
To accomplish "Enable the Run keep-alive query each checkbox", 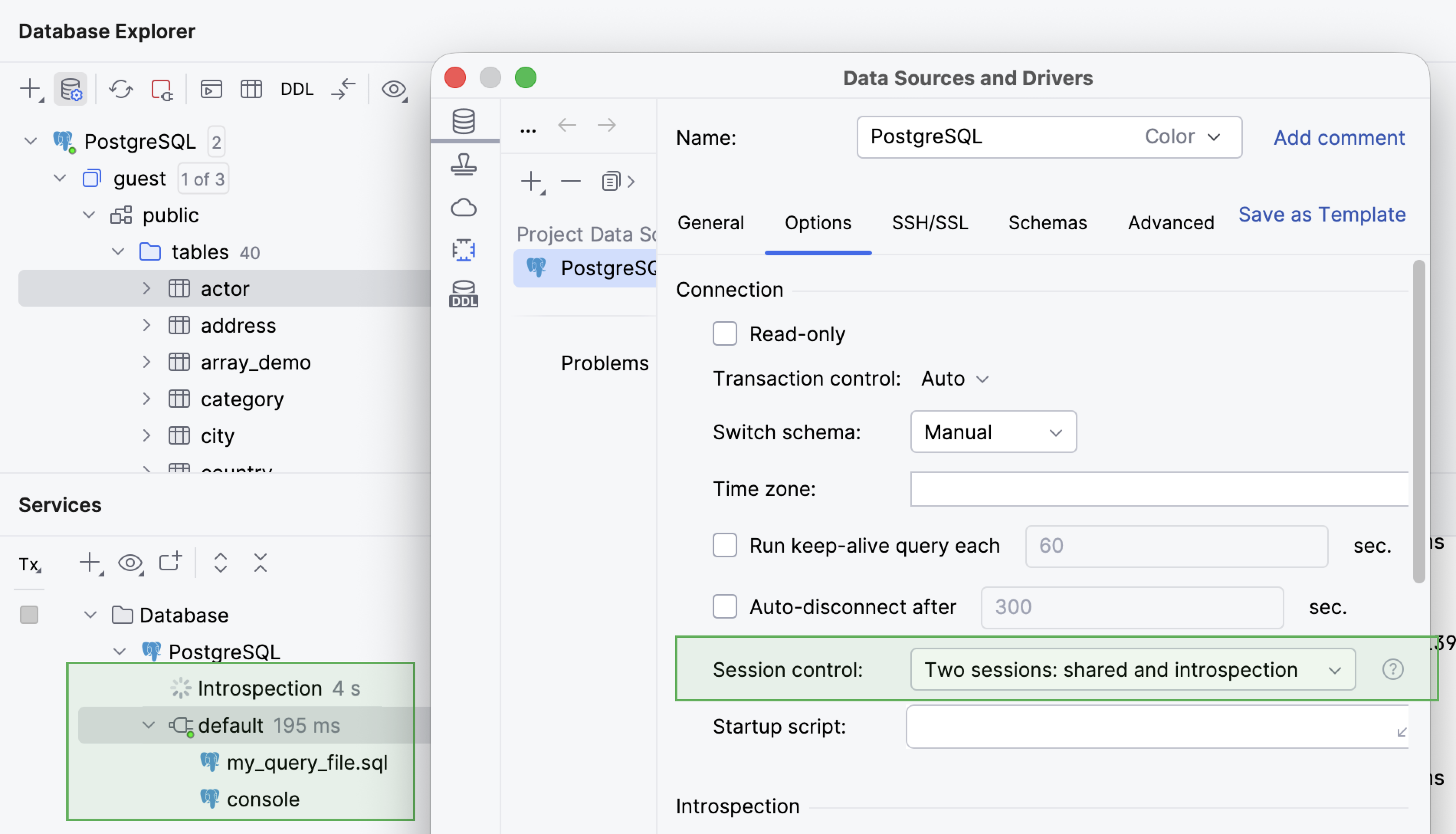I will pyautogui.click(x=724, y=545).
